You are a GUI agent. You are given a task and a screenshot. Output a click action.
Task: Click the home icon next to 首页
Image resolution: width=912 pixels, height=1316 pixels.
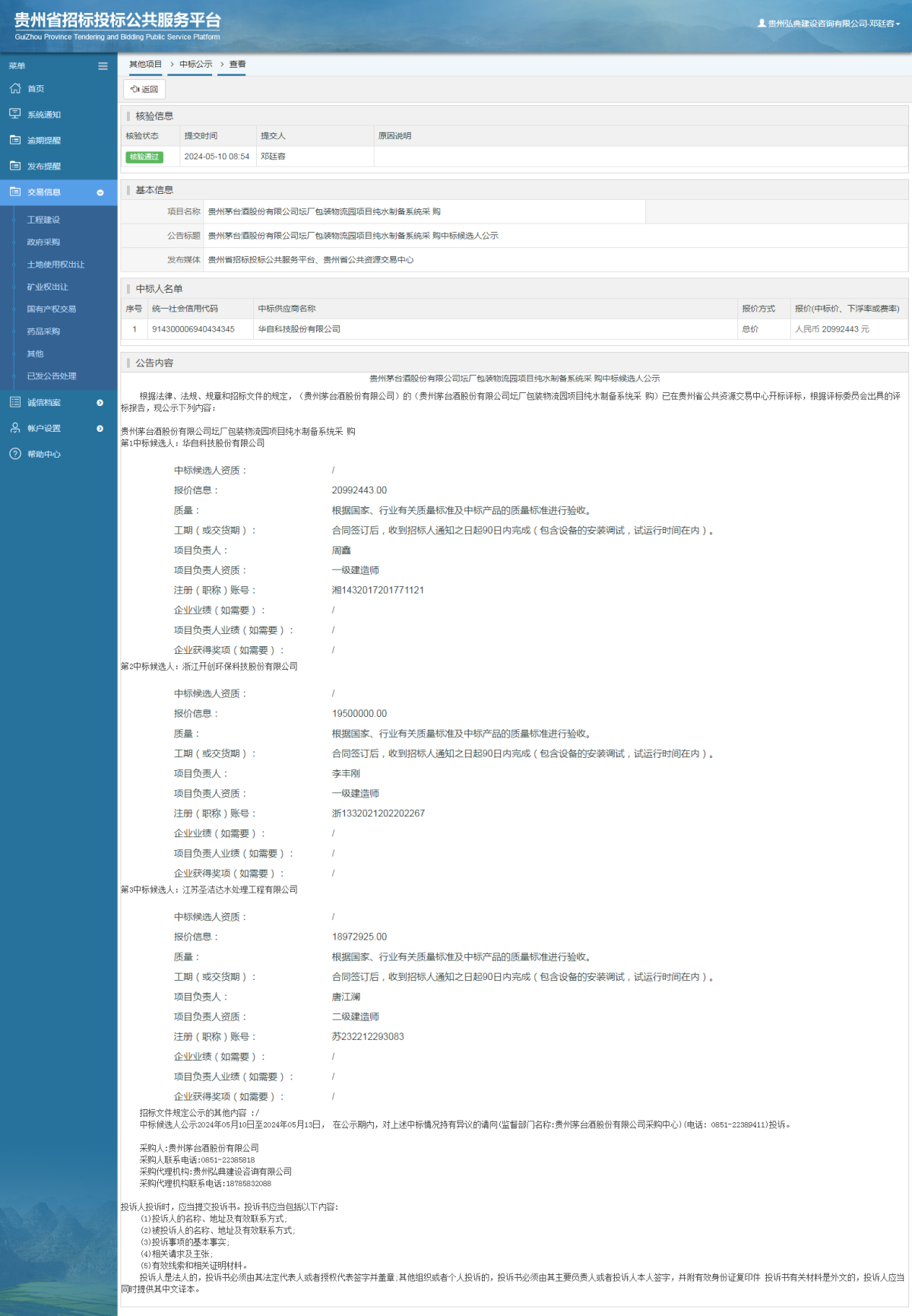click(x=15, y=89)
